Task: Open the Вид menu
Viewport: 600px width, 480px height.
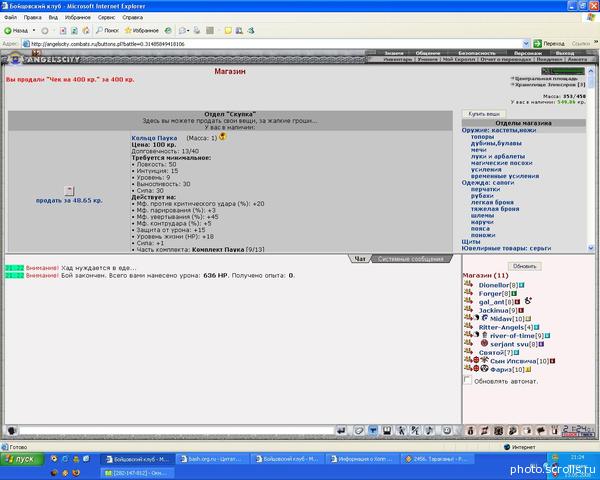Action: (x=53, y=18)
